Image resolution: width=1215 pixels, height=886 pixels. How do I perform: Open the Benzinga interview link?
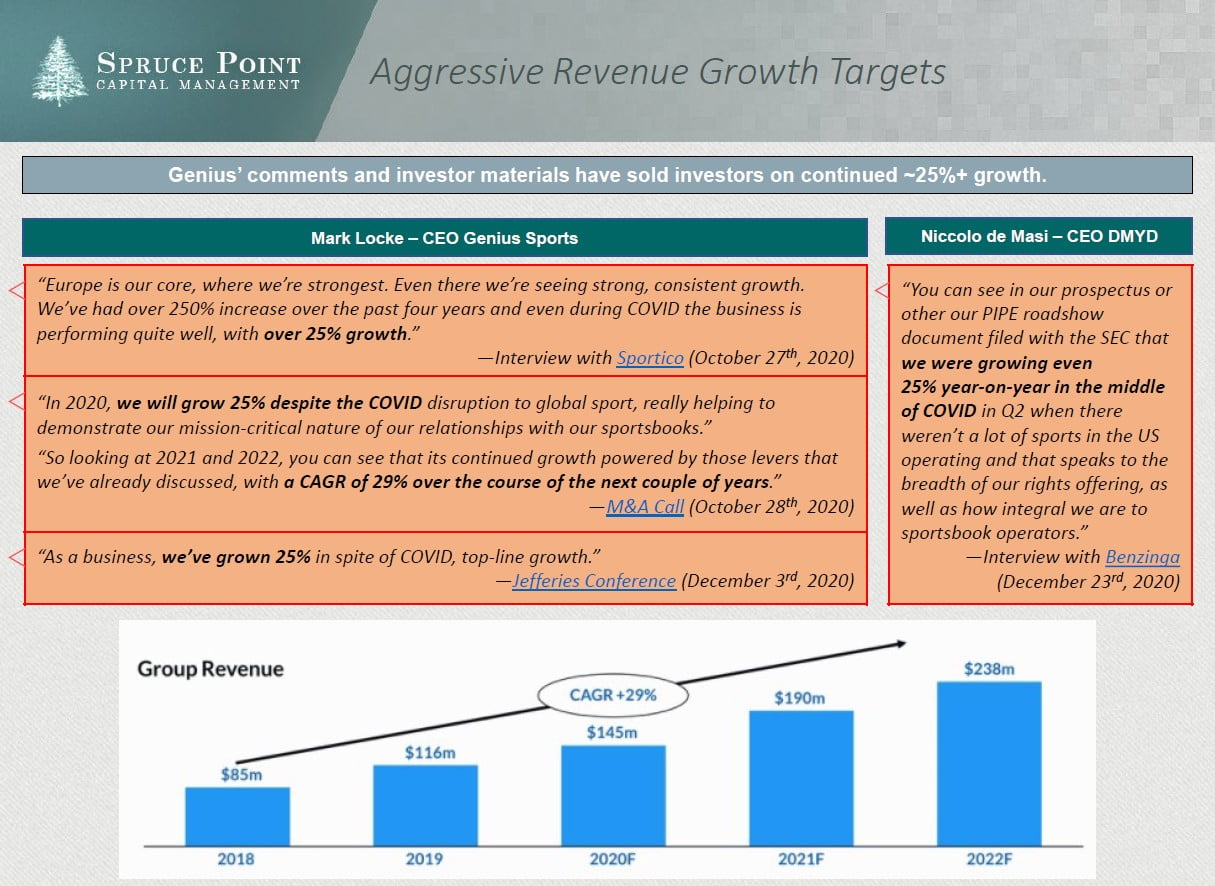click(x=1142, y=557)
